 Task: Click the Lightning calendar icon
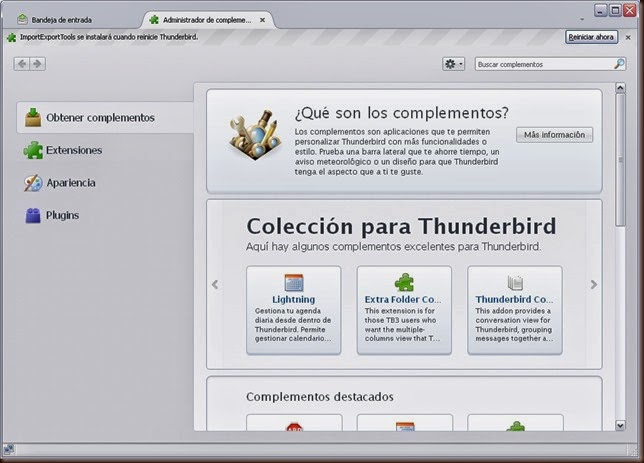click(x=294, y=283)
